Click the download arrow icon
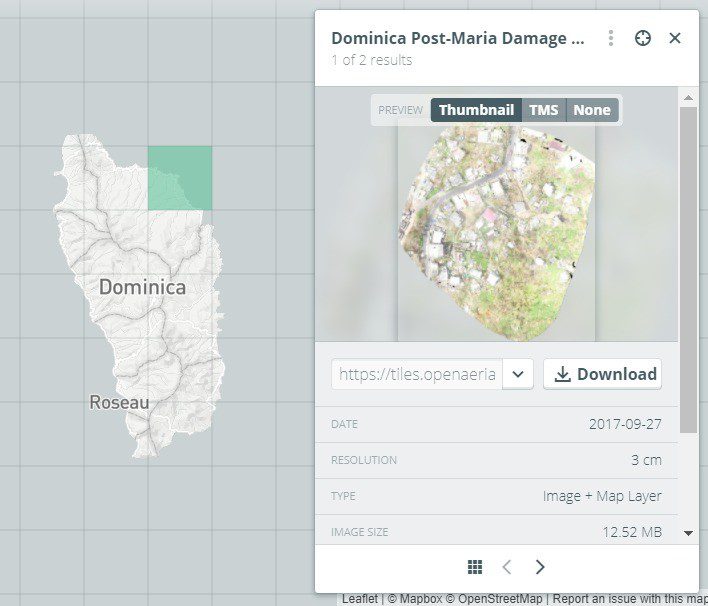The width and height of the screenshot is (708, 606). click(562, 374)
